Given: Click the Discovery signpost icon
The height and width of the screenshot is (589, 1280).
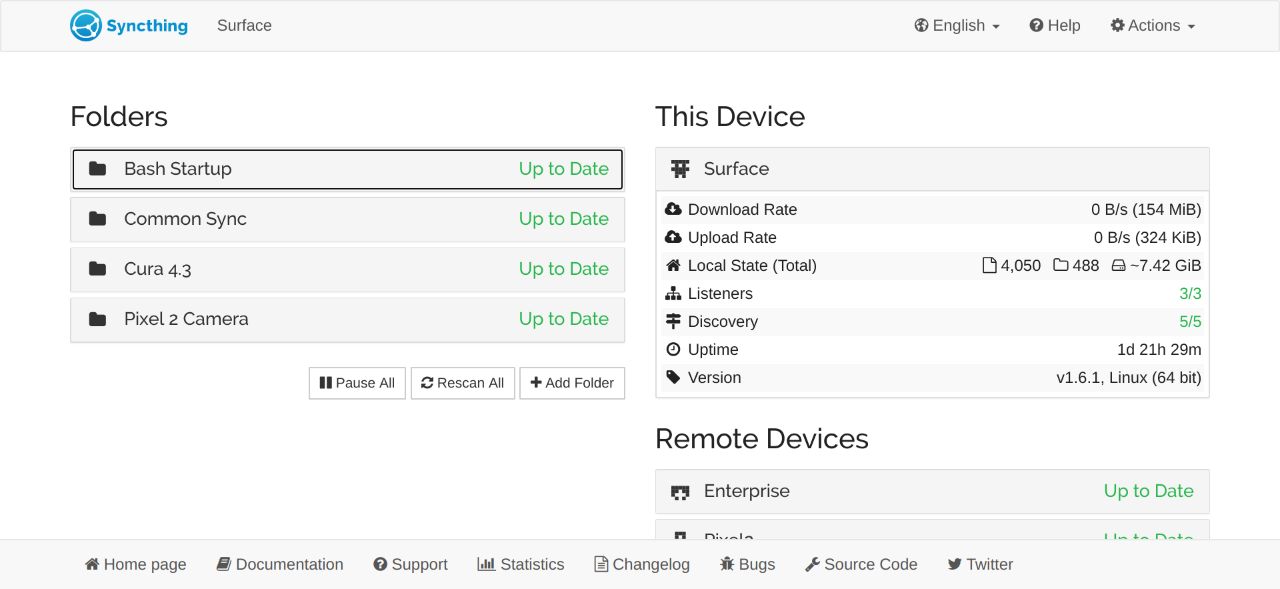Looking at the screenshot, I should pyautogui.click(x=673, y=322).
